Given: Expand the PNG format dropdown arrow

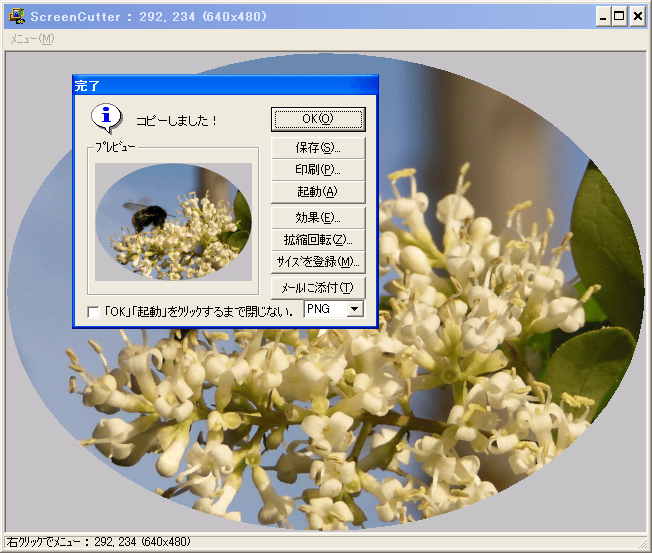Looking at the screenshot, I should (x=355, y=310).
